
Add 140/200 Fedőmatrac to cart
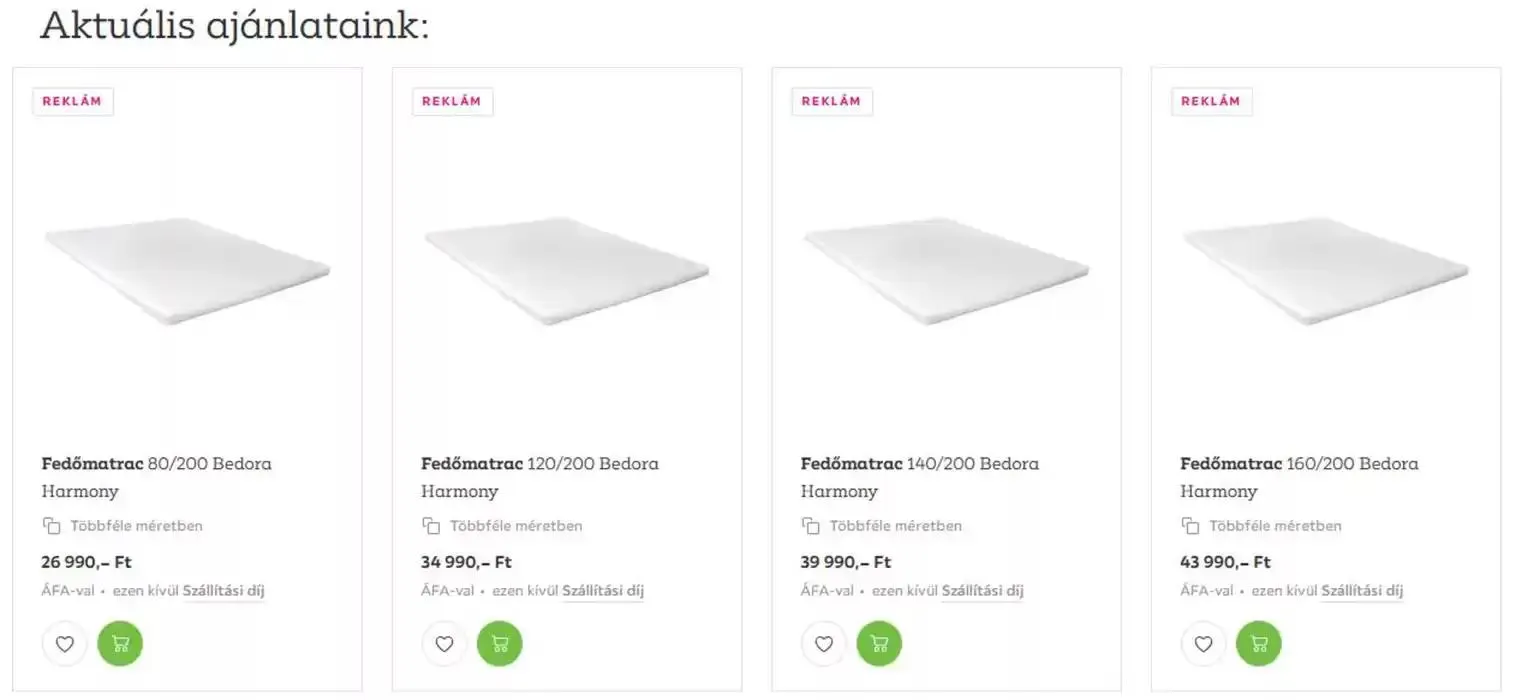[879, 644]
